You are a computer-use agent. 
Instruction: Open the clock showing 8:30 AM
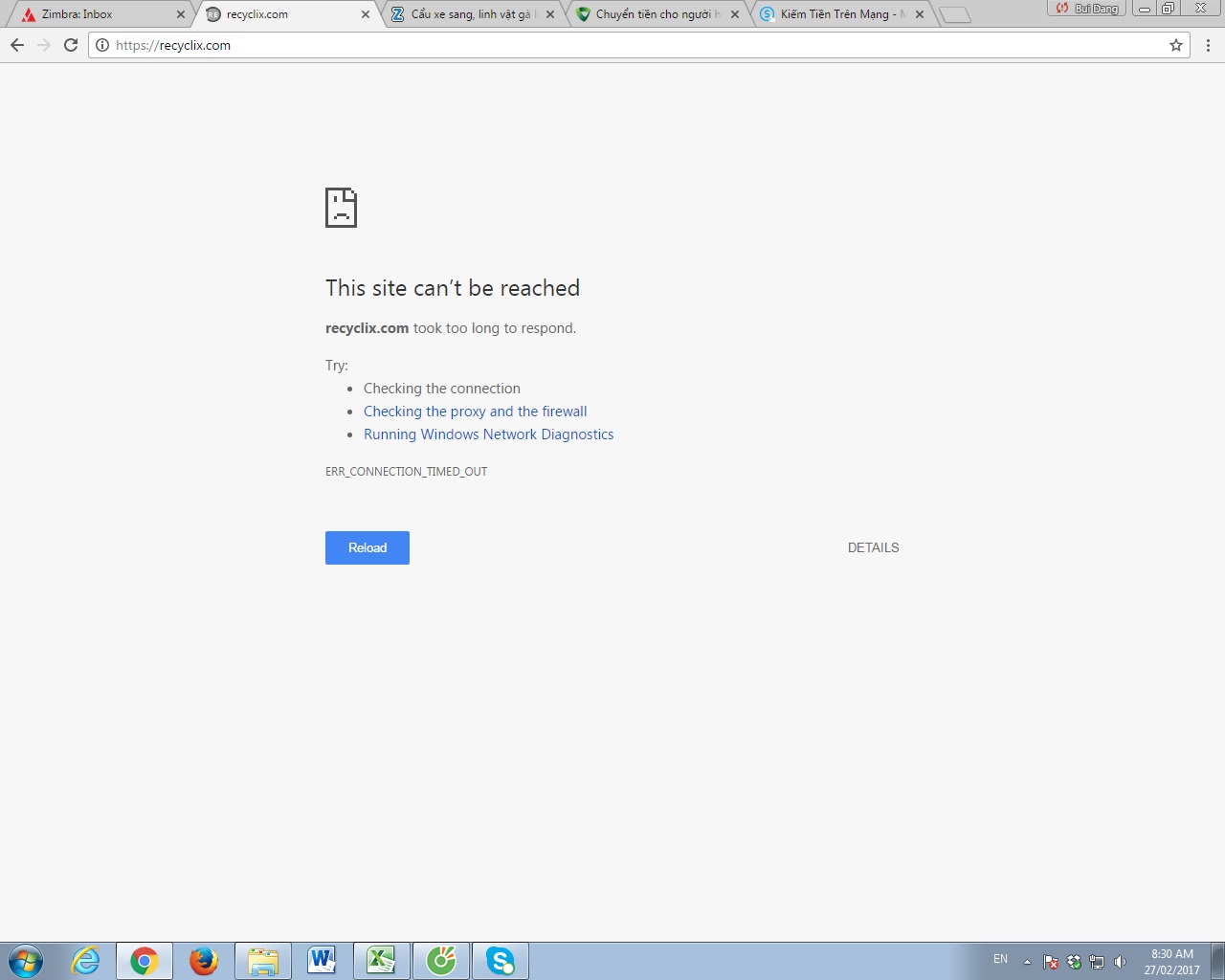click(1172, 962)
